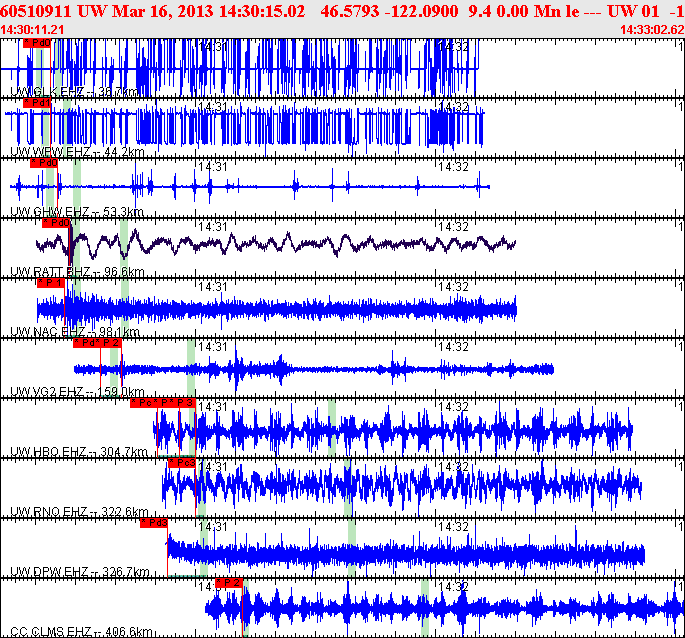Click station label UW RNO EHZ 322.6km
The image size is (685, 638).
coord(79,511)
